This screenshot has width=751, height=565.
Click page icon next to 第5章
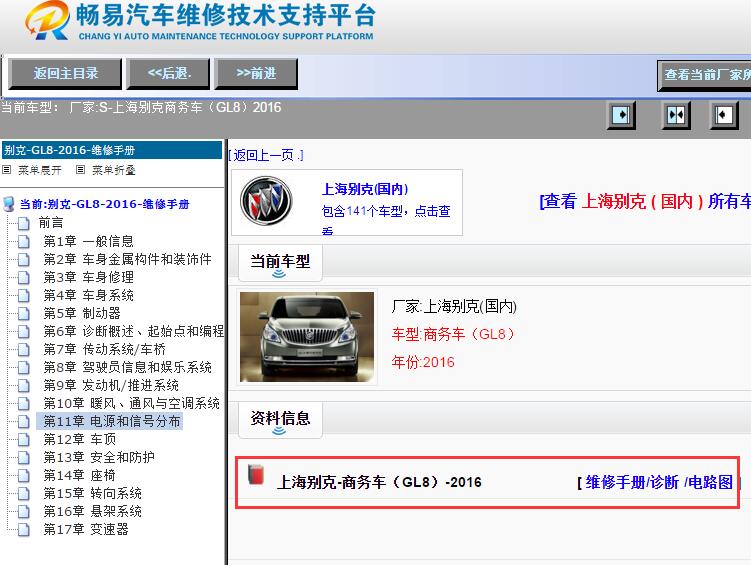point(23,314)
